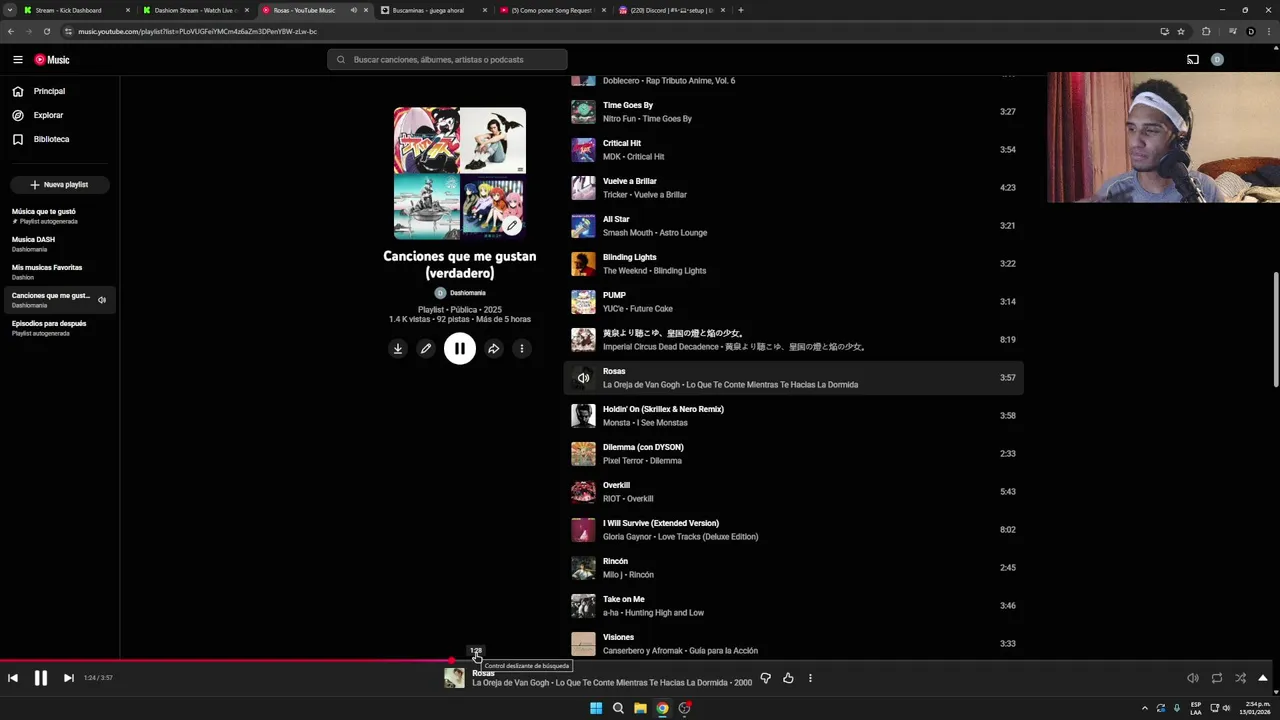Expand the player page arrow

pyautogui.click(x=1263, y=678)
